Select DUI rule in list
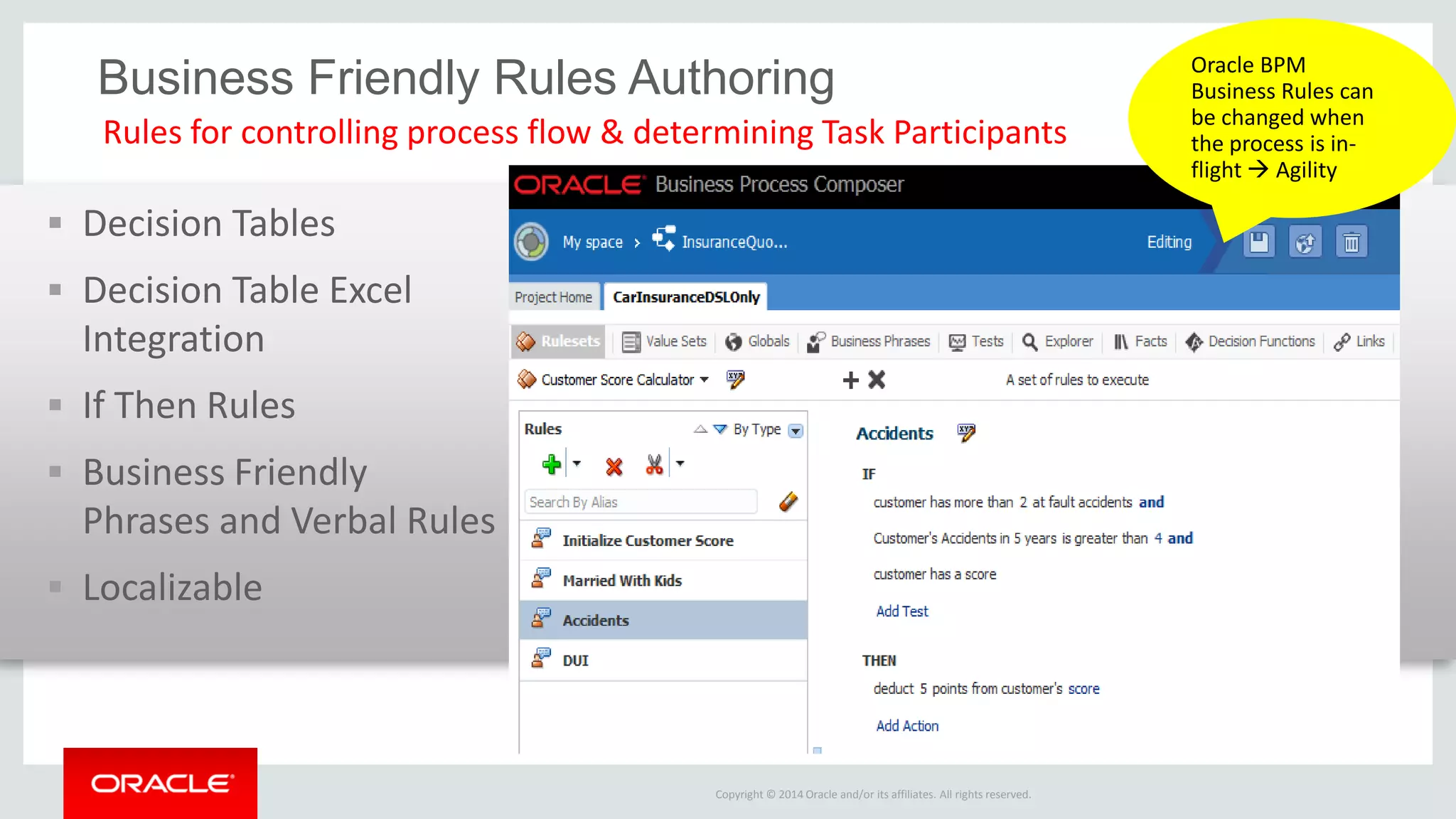Viewport: 1456px width, 819px height. click(x=663, y=660)
